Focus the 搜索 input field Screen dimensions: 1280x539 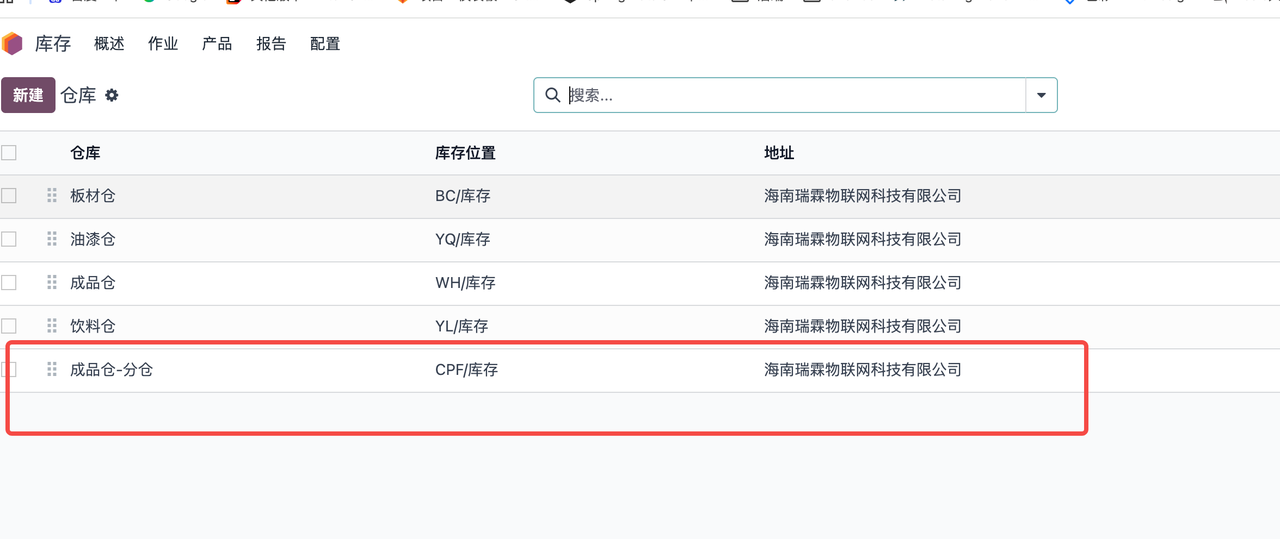[795, 95]
